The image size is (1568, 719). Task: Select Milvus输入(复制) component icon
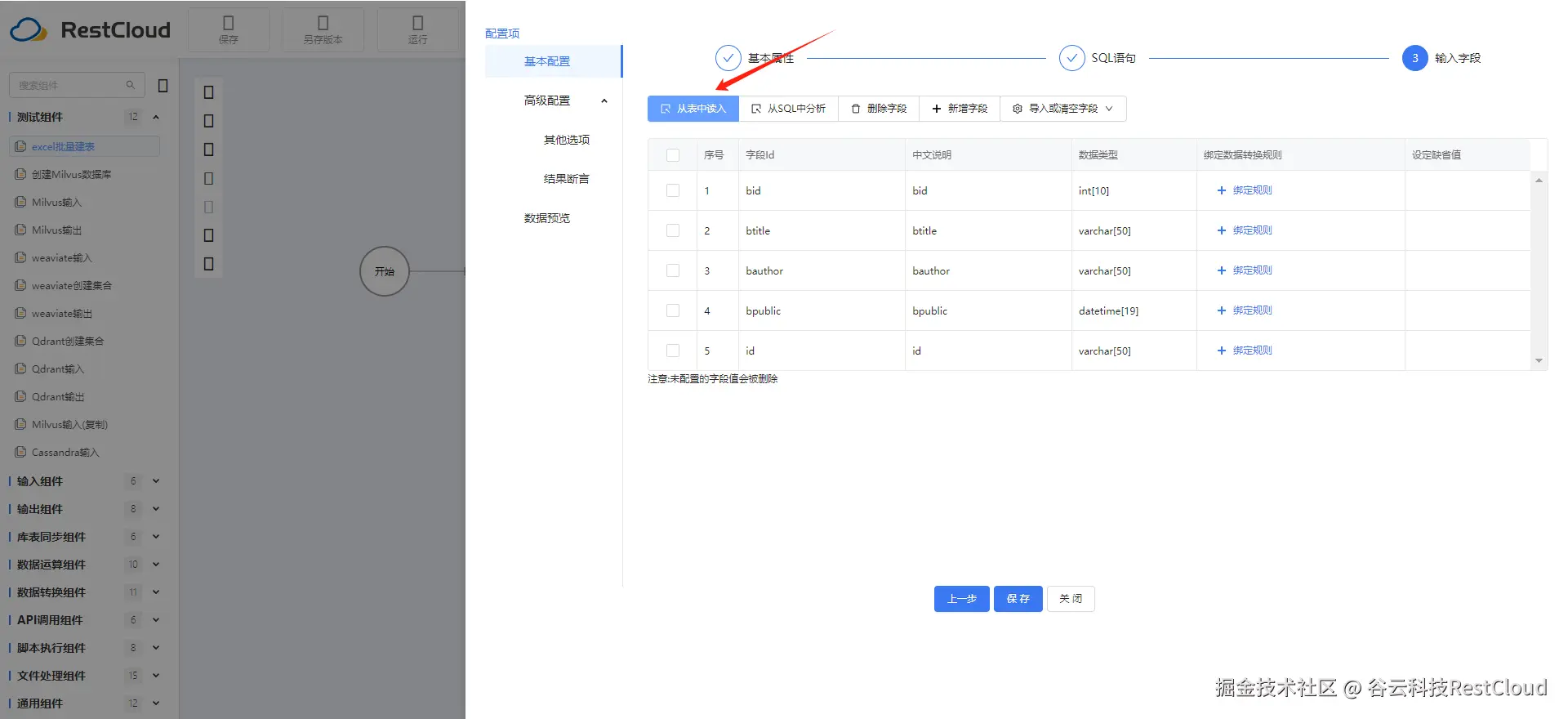20,424
